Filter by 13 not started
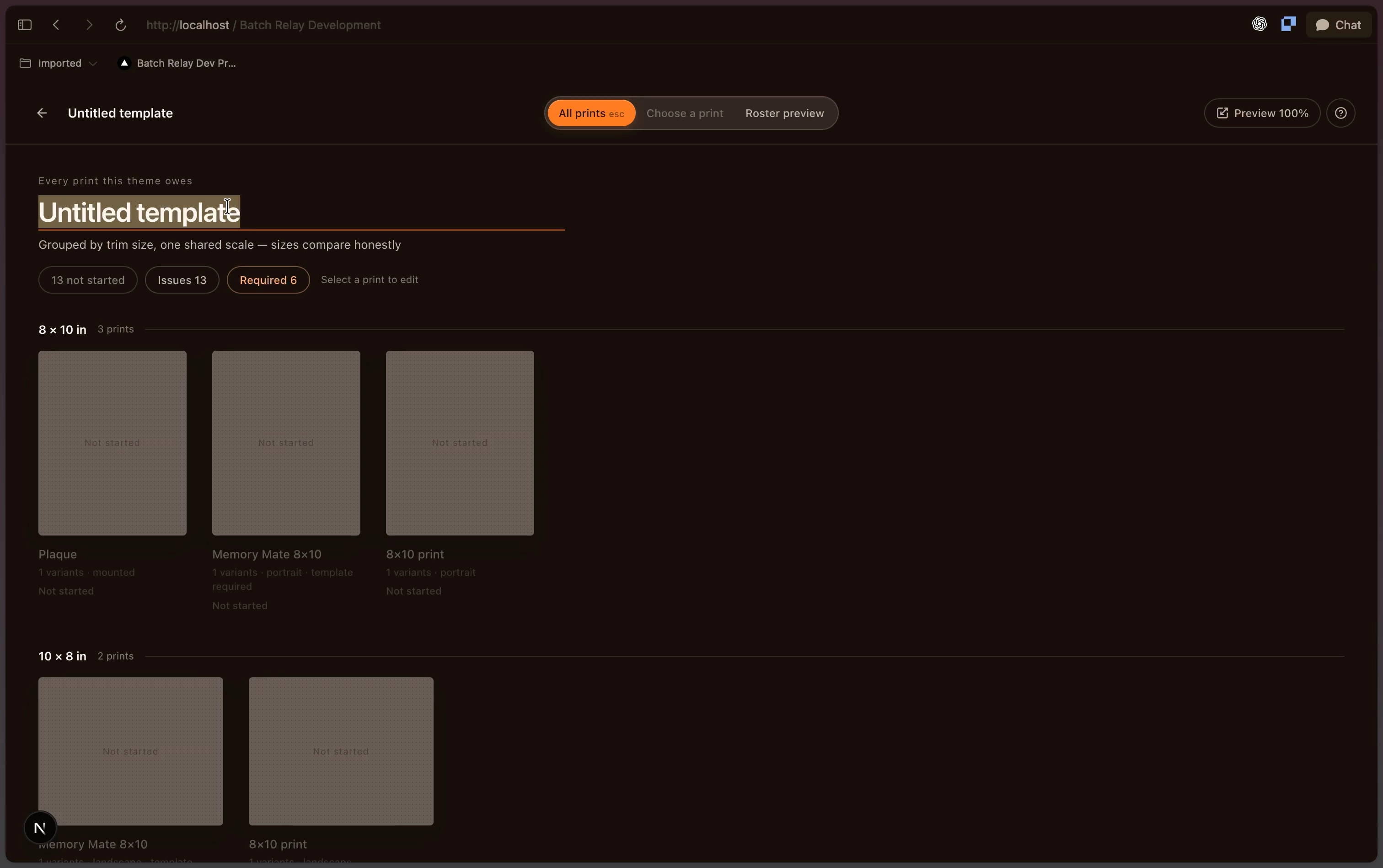This screenshot has width=1383, height=868. [x=88, y=280]
